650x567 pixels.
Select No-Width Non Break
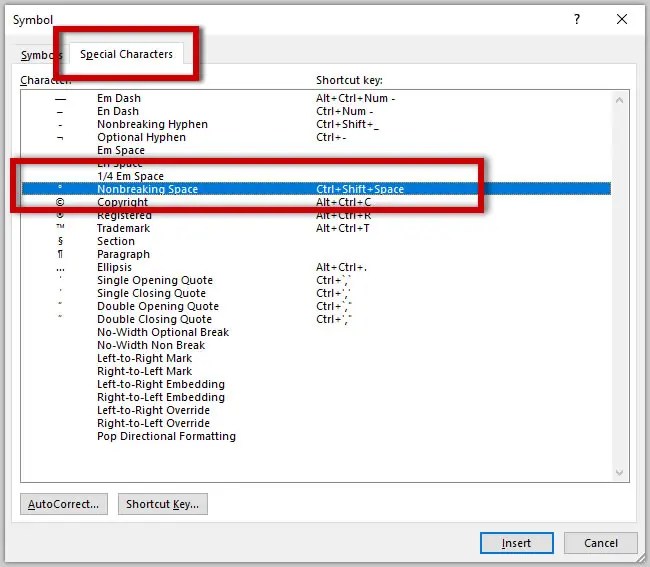point(316,345)
